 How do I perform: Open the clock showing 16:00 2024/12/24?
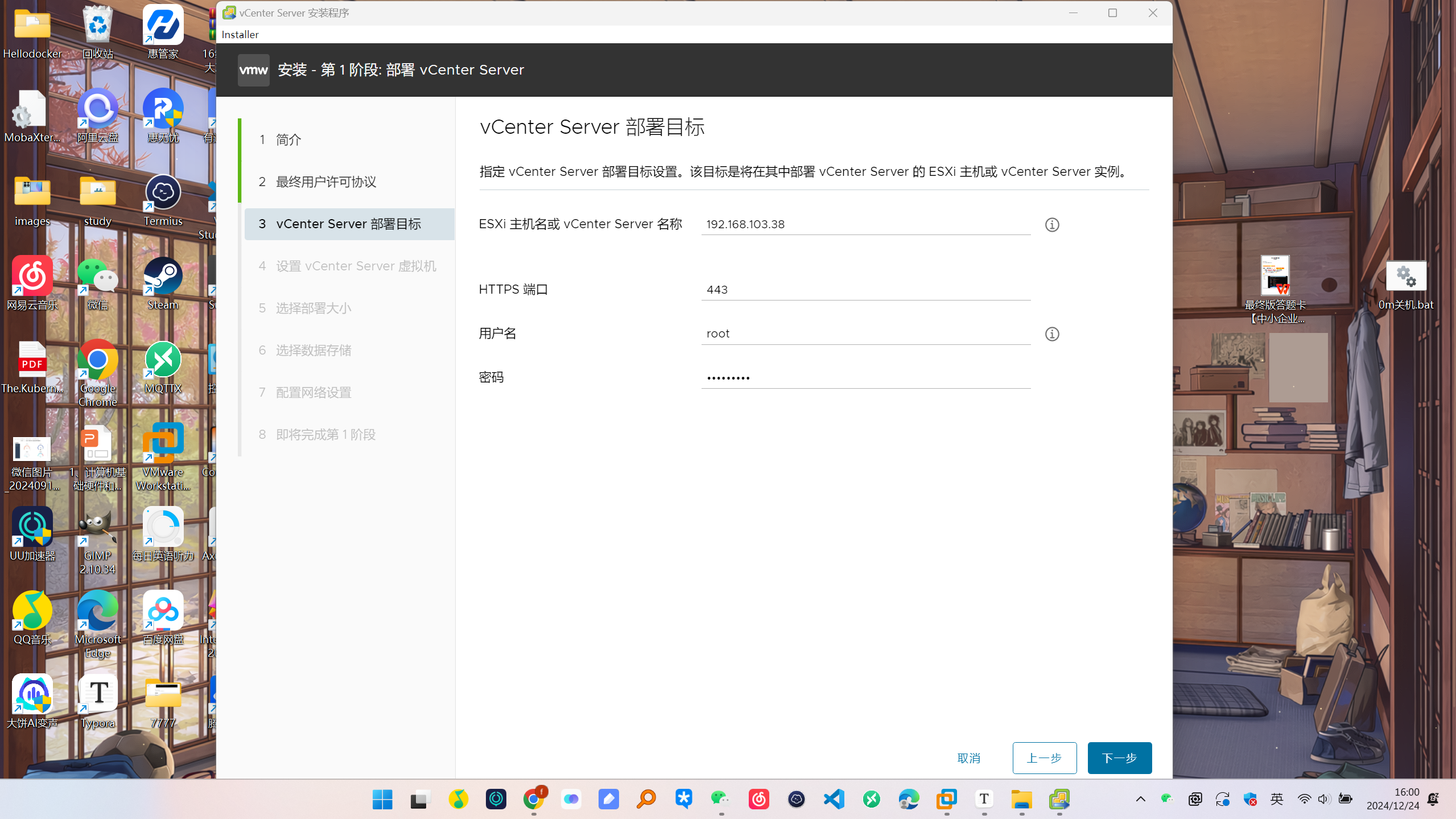(1393, 799)
